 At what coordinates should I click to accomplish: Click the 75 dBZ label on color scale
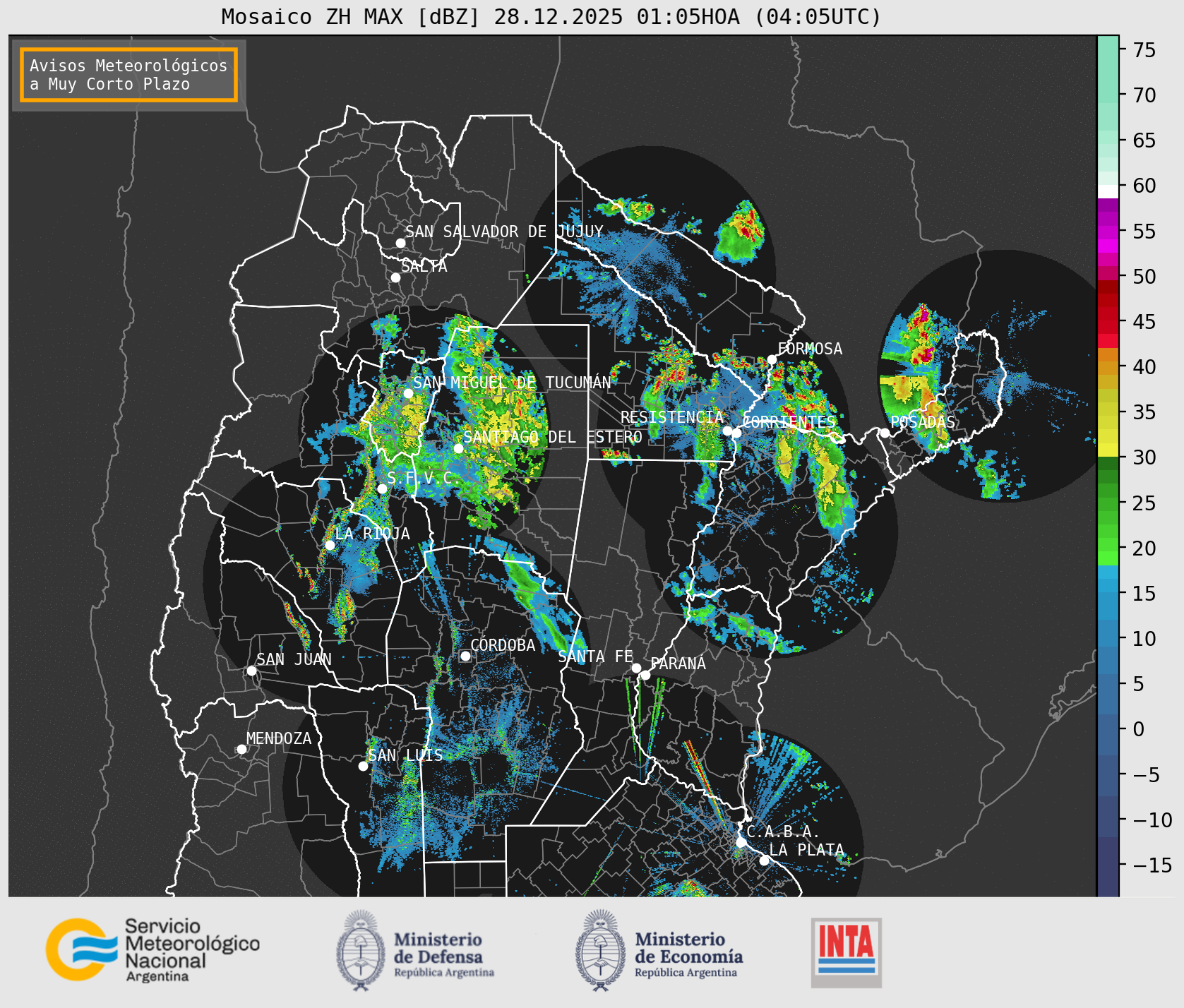1144,50
